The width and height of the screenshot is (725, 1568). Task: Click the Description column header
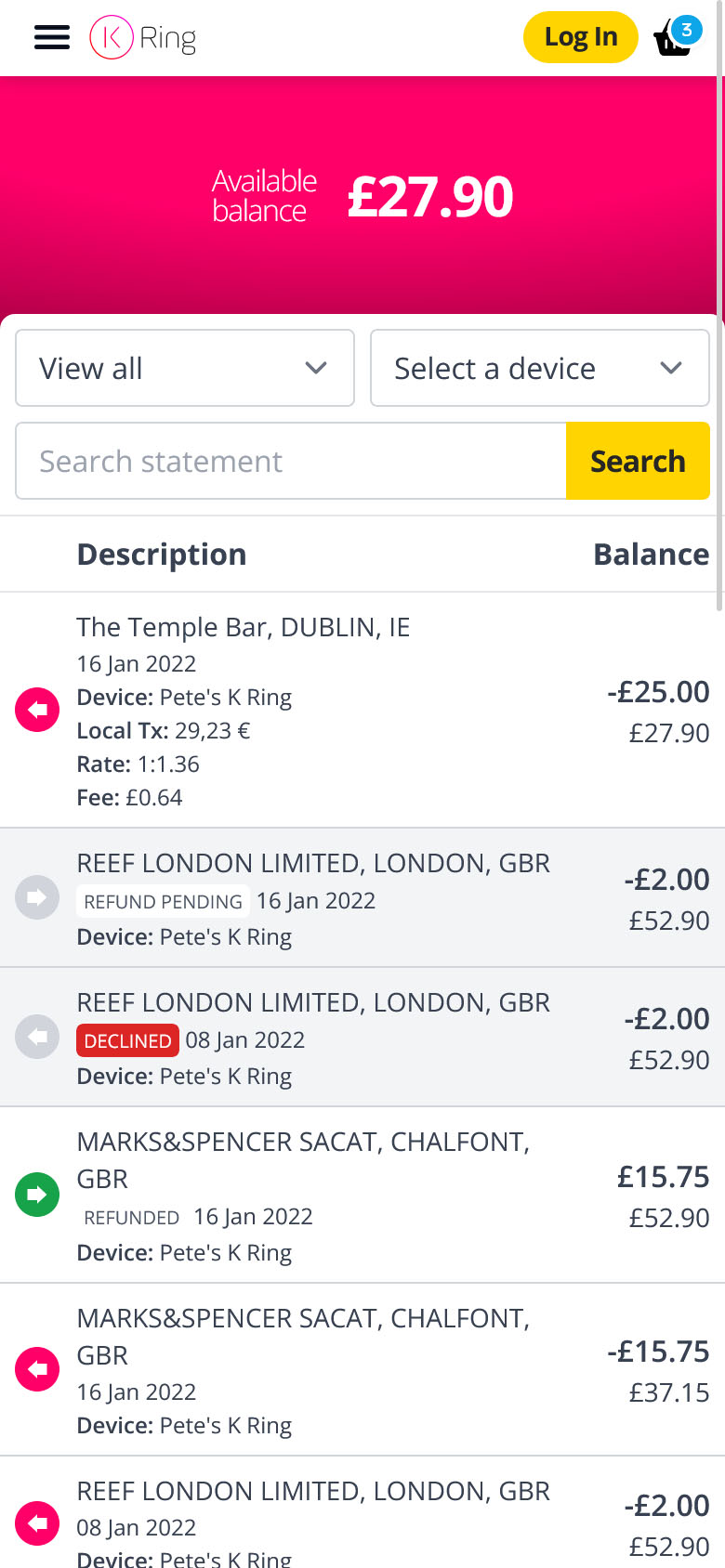(162, 555)
